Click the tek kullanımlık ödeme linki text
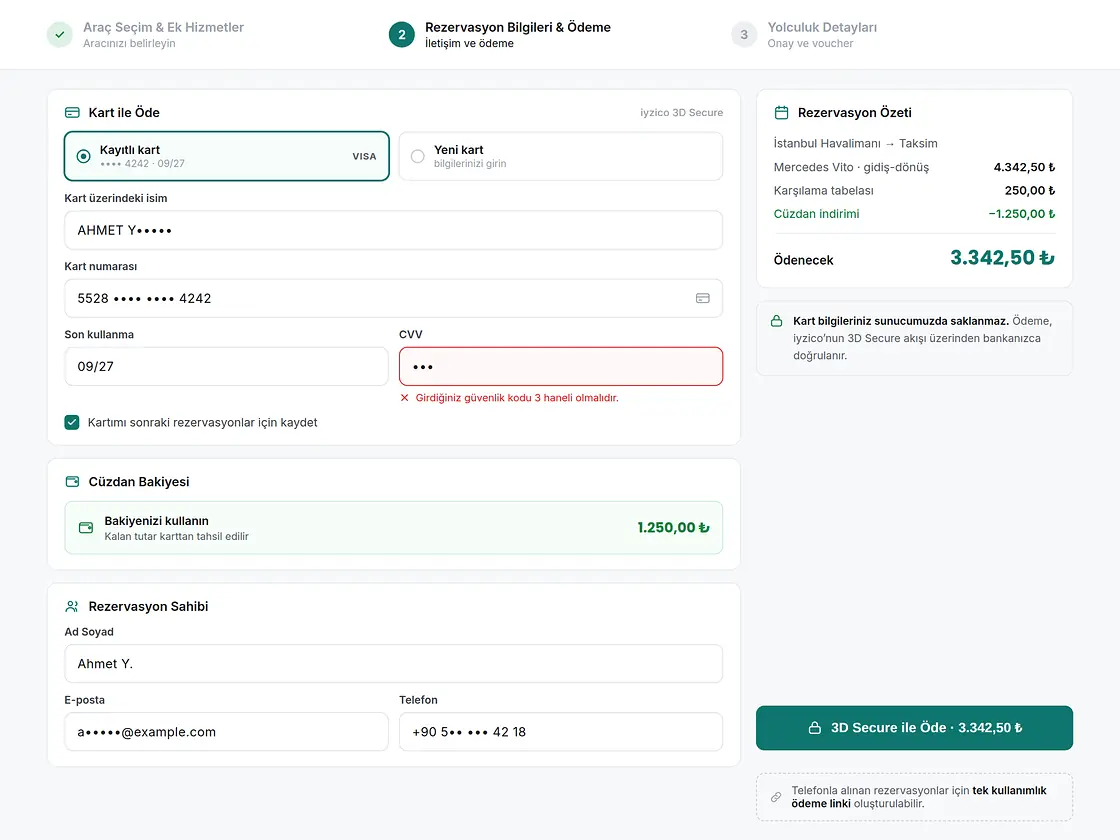This screenshot has height=840, width=1120. (x=919, y=796)
